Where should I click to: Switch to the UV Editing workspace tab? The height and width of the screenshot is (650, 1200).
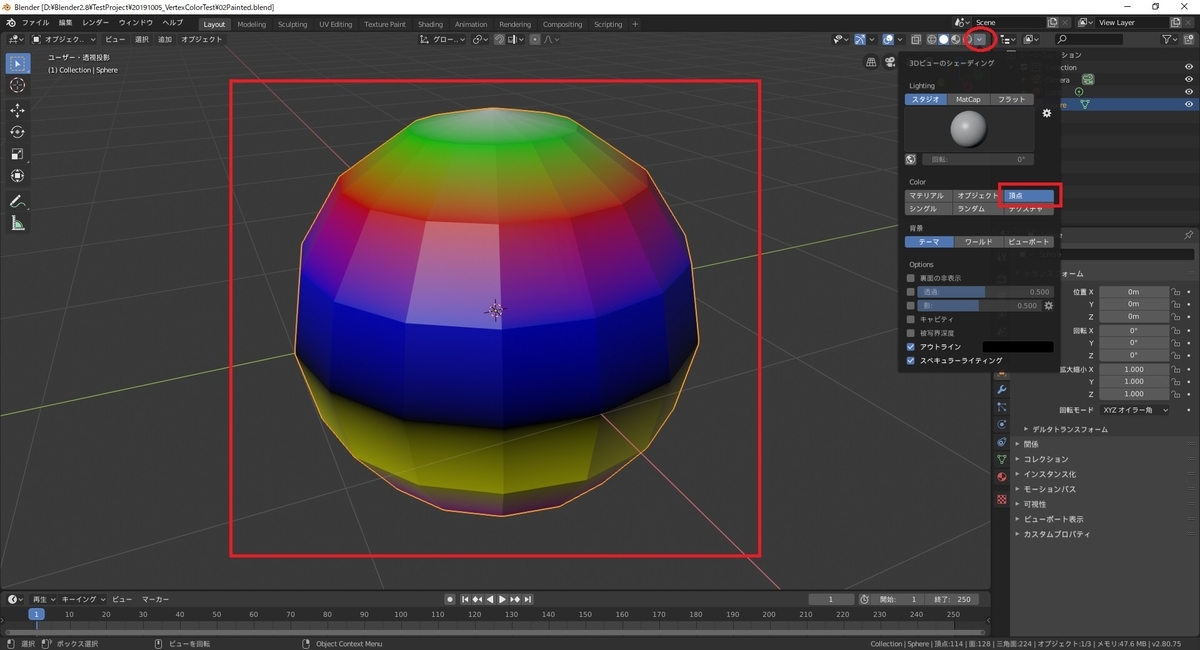(x=335, y=24)
